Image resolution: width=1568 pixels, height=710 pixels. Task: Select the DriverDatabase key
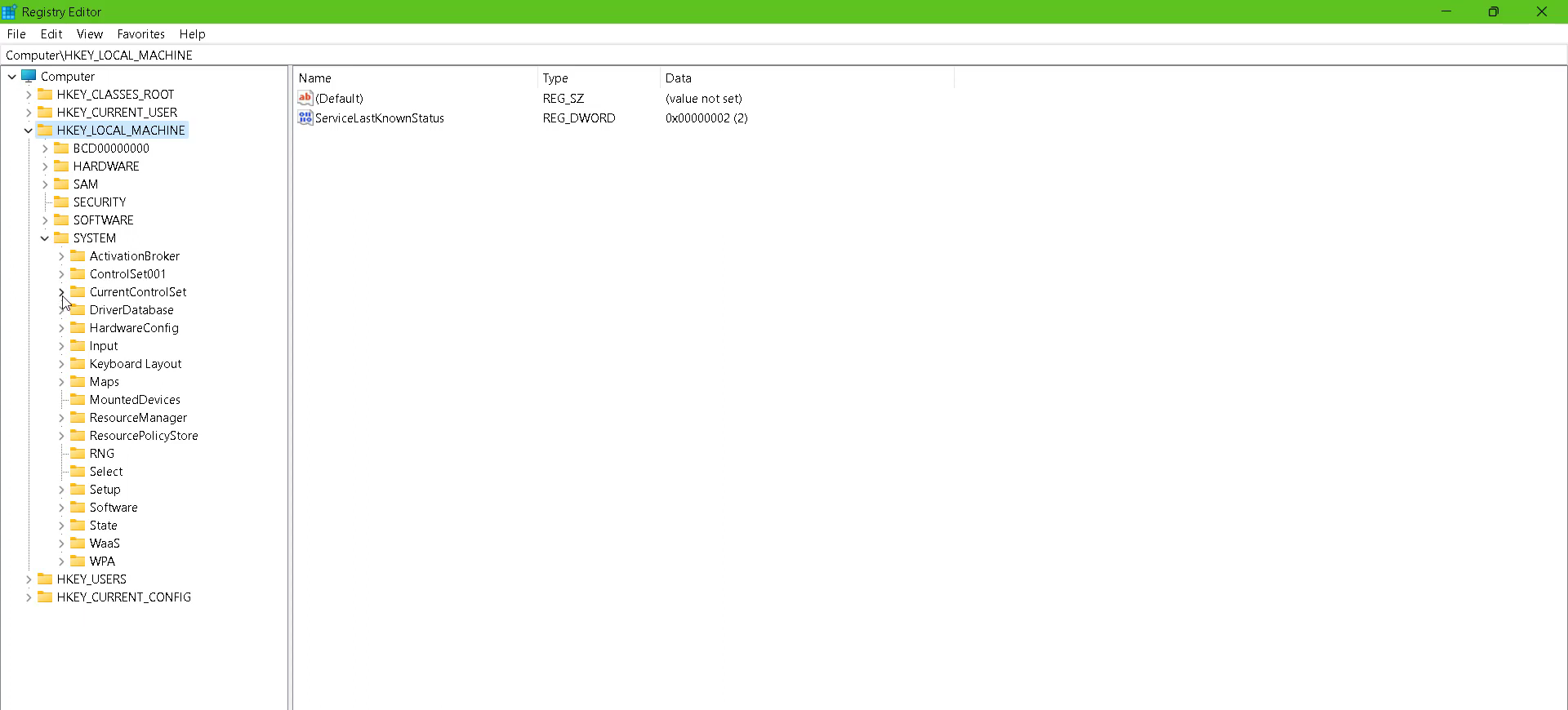click(x=131, y=310)
